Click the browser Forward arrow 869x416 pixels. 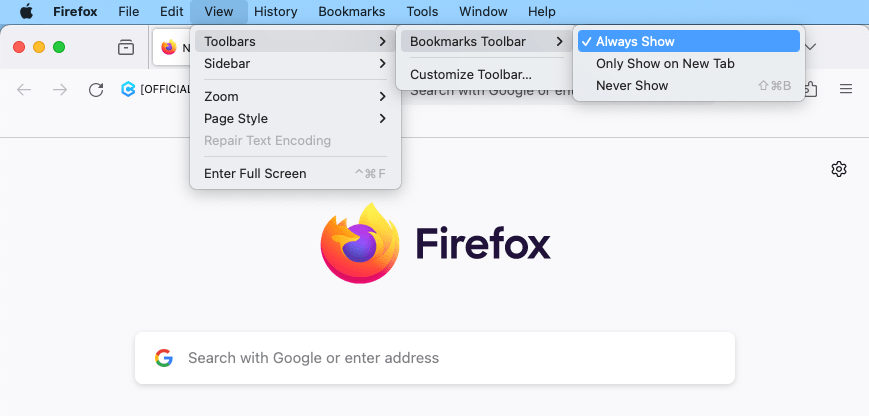click(60, 90)
